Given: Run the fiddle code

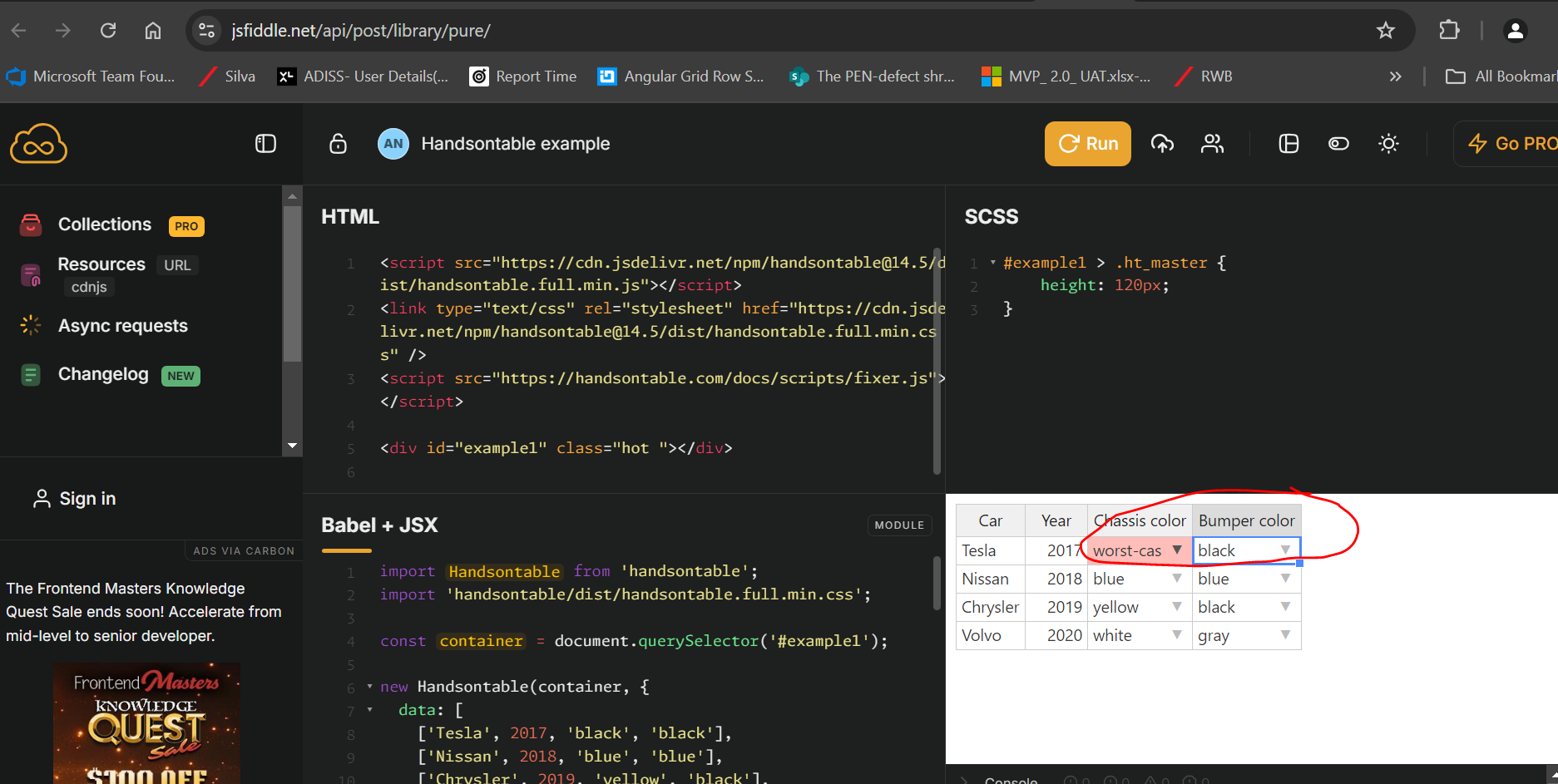Looking at the screenshot, I should [1087, 144].
